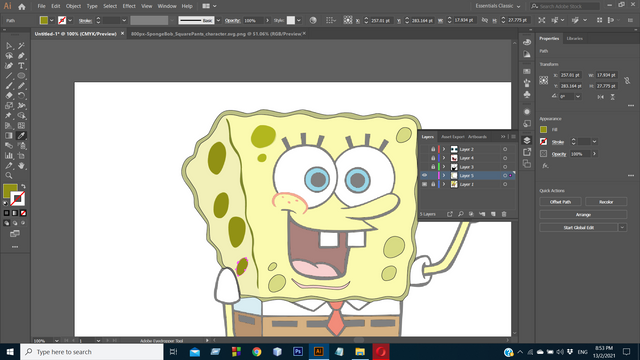Click Layer 1 target circle
This screenshot has height=360, width=640.
(x=505, y=184)
